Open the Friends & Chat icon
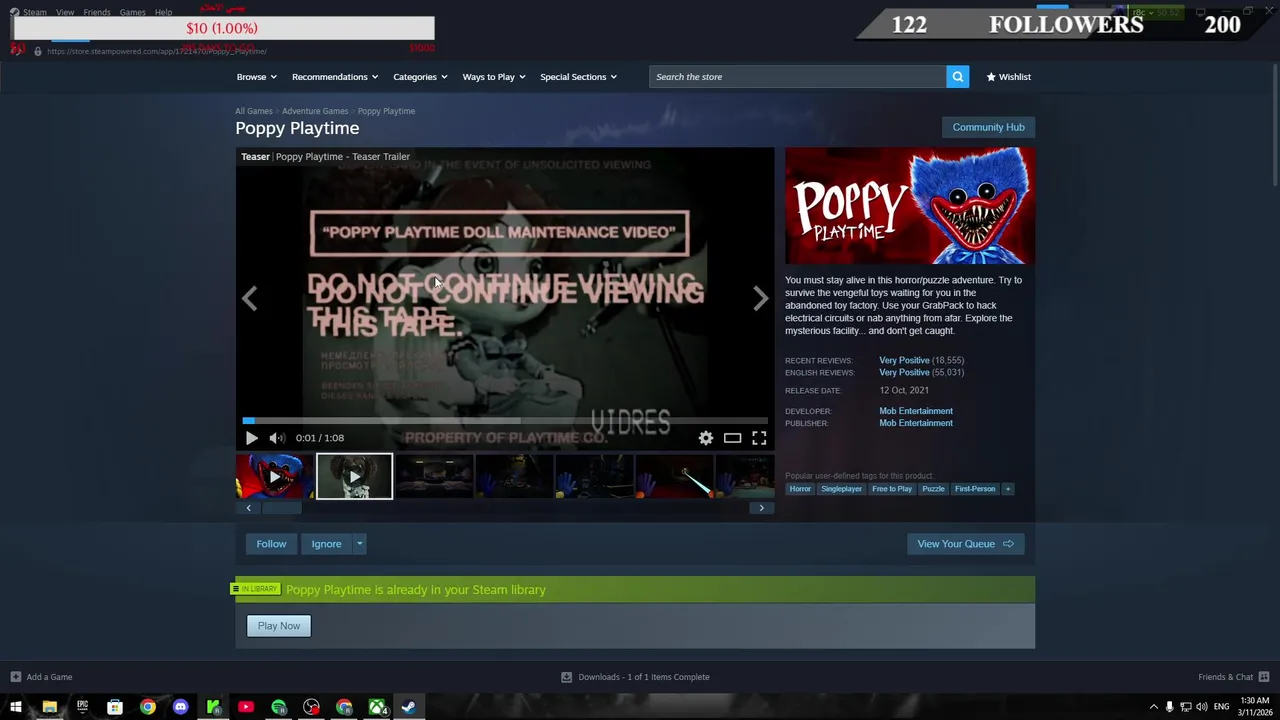 (1264, 677)
